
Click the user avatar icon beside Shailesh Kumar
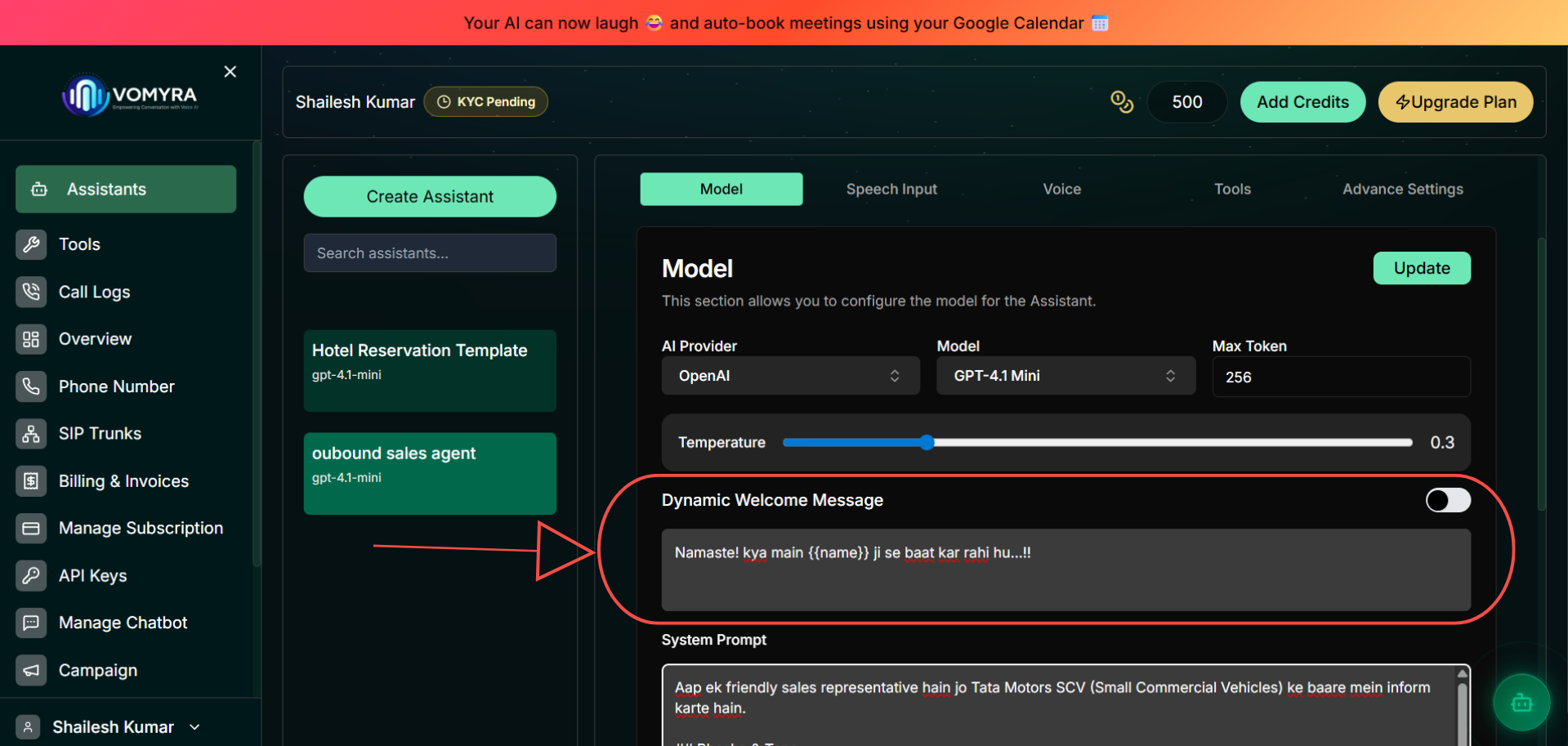click(28, 727)
